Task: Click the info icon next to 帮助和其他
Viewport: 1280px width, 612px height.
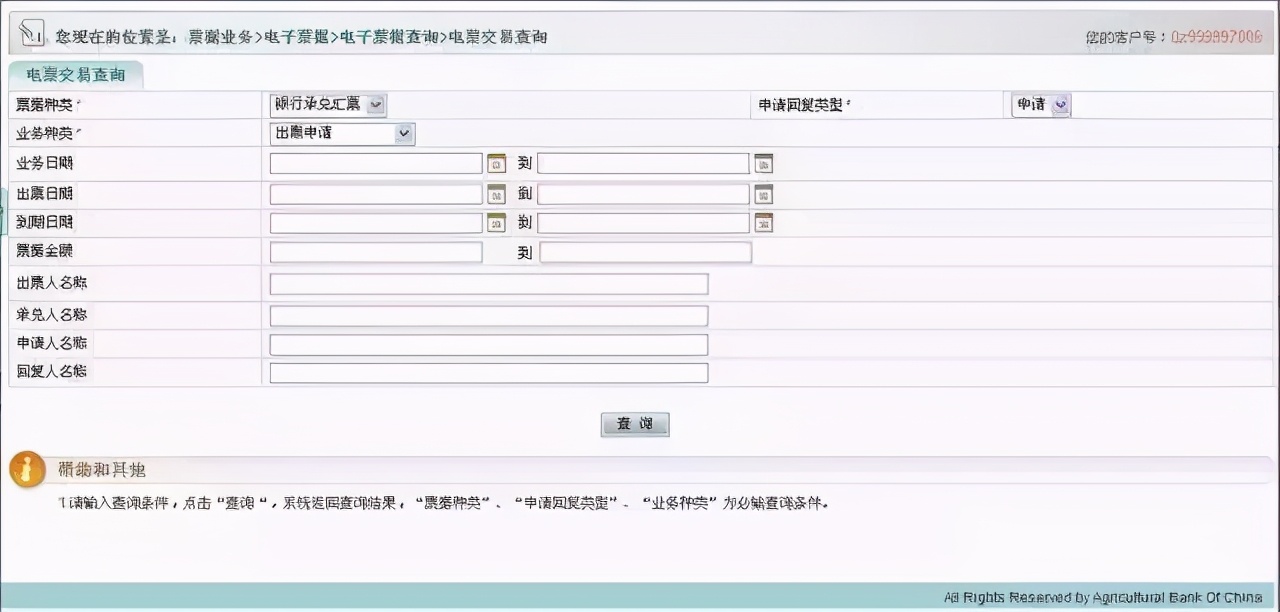Action: (27, 468)
